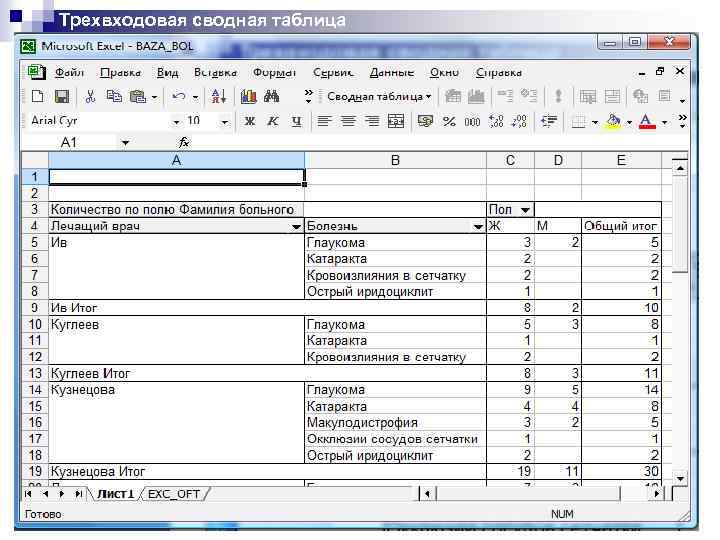Click Increase Decimal icon

click(496, 121)
